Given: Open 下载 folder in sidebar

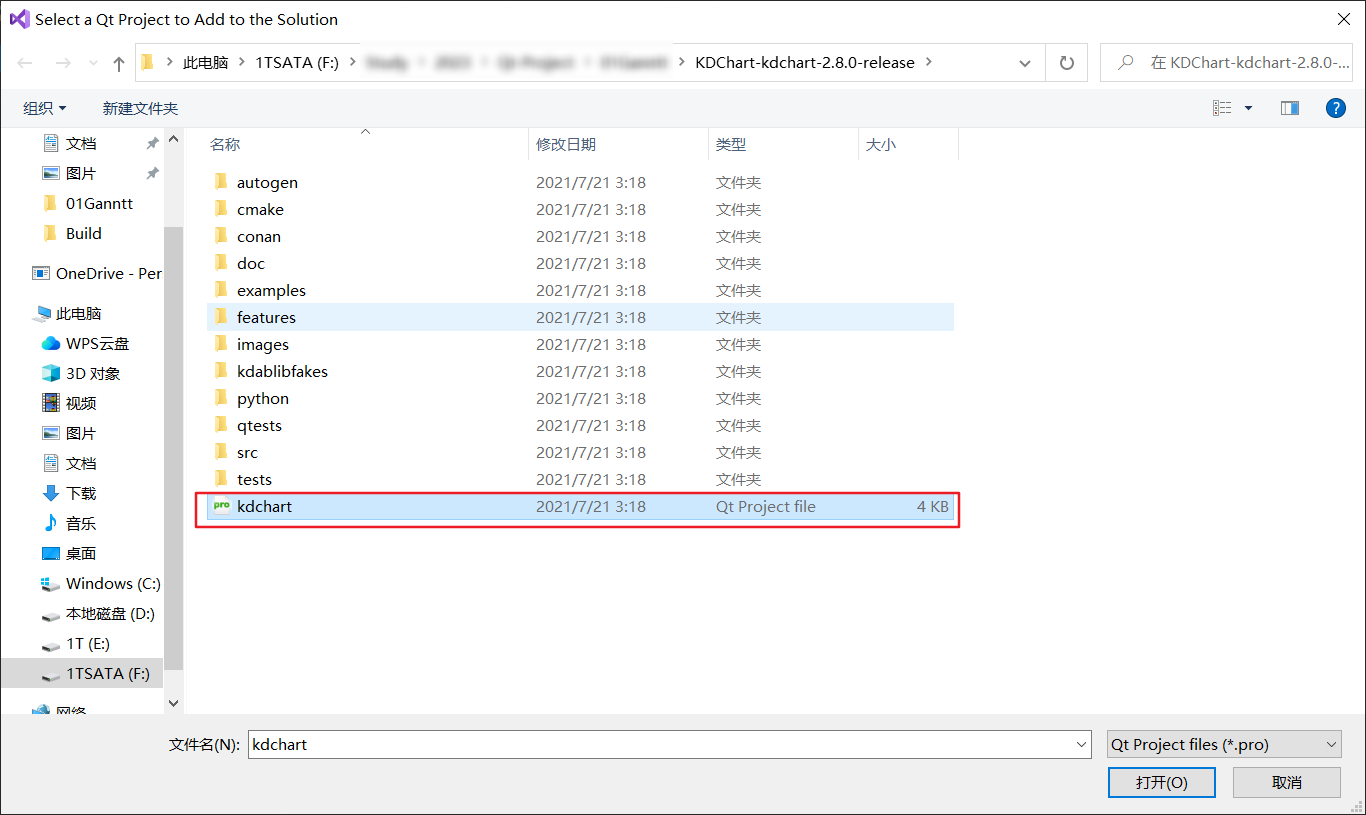Looking at the screenshot, I should click(x=81, y=493).
